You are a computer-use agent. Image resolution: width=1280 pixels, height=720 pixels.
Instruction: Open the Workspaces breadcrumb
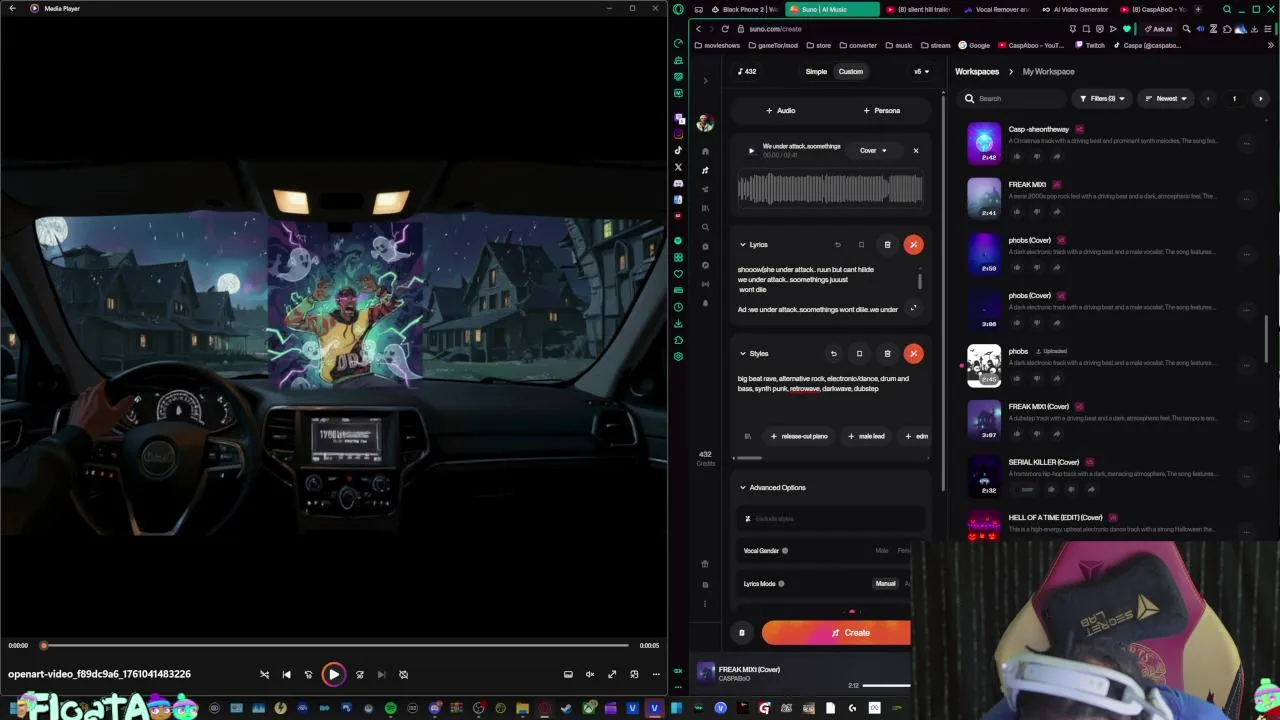coord(977,71)
